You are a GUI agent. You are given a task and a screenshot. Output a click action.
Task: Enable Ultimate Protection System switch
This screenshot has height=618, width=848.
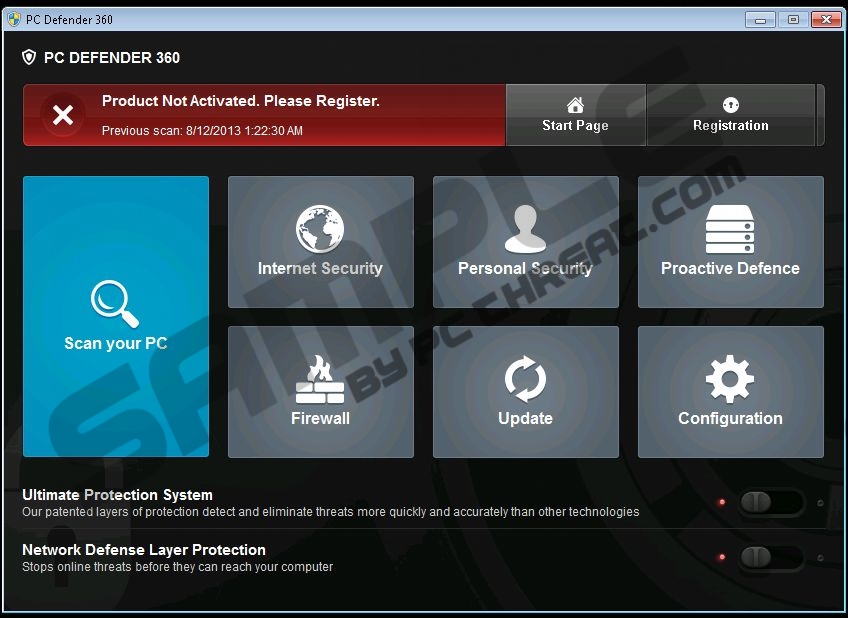tap(771, 502)
